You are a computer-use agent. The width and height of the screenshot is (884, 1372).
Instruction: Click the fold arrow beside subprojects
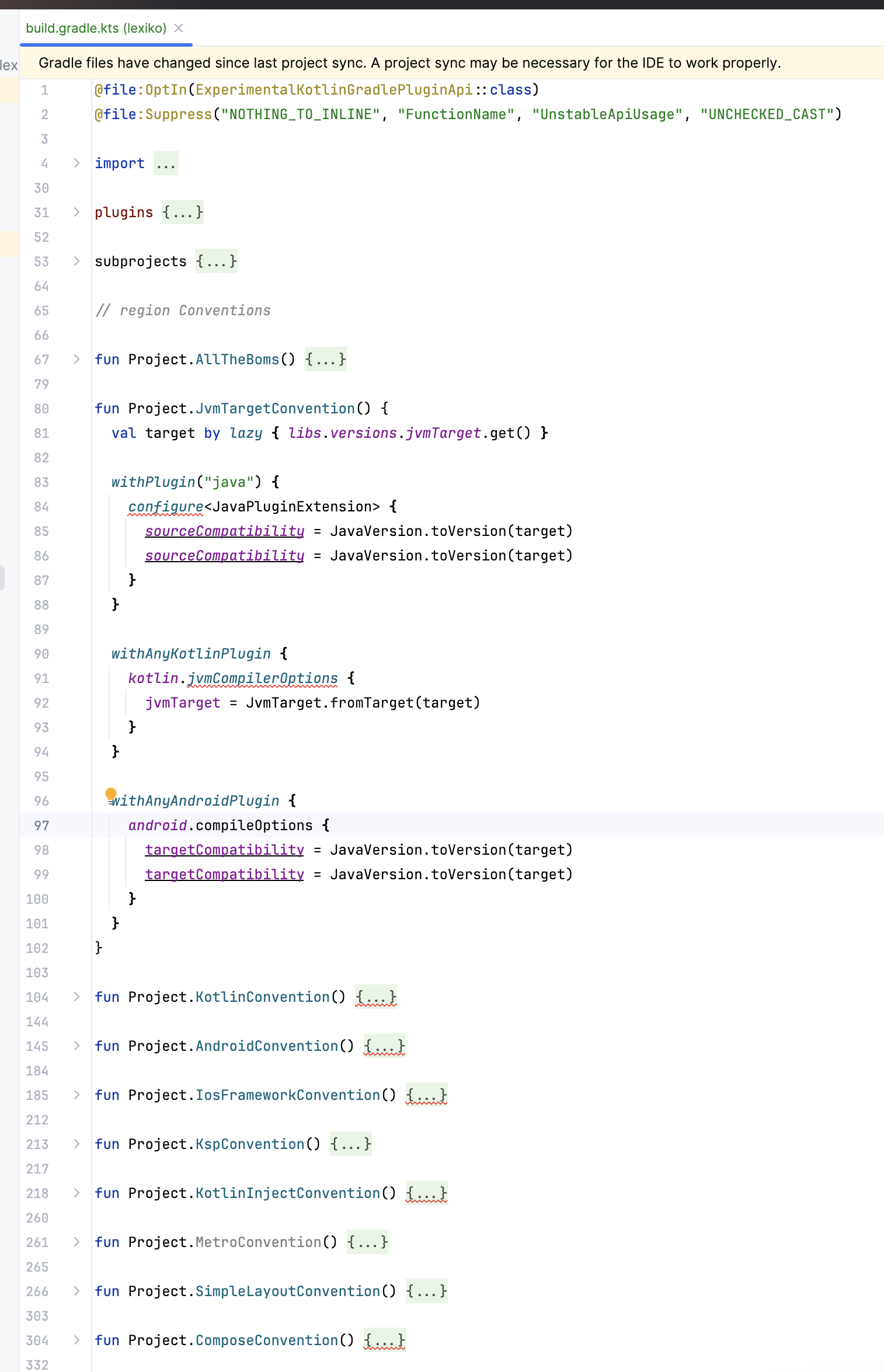pyautogui.click(x=76, y=262)
